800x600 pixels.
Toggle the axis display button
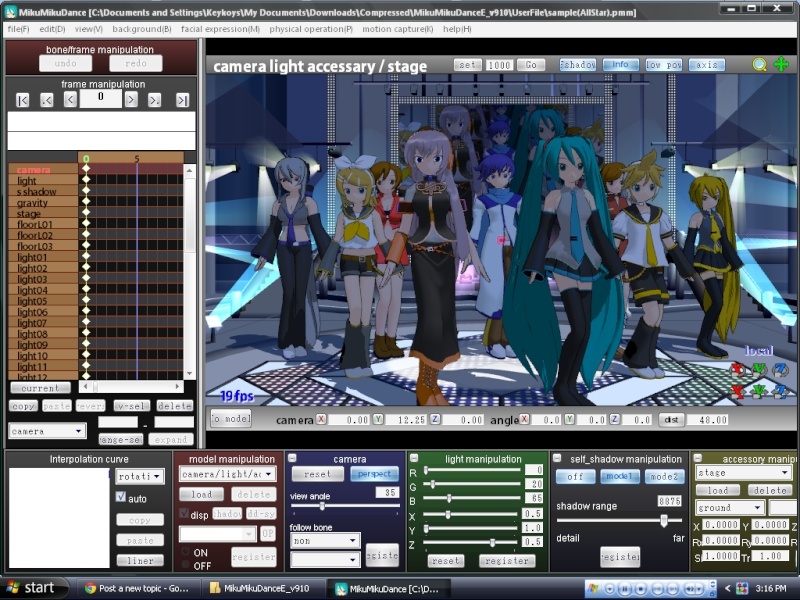(x=707, y=65)
